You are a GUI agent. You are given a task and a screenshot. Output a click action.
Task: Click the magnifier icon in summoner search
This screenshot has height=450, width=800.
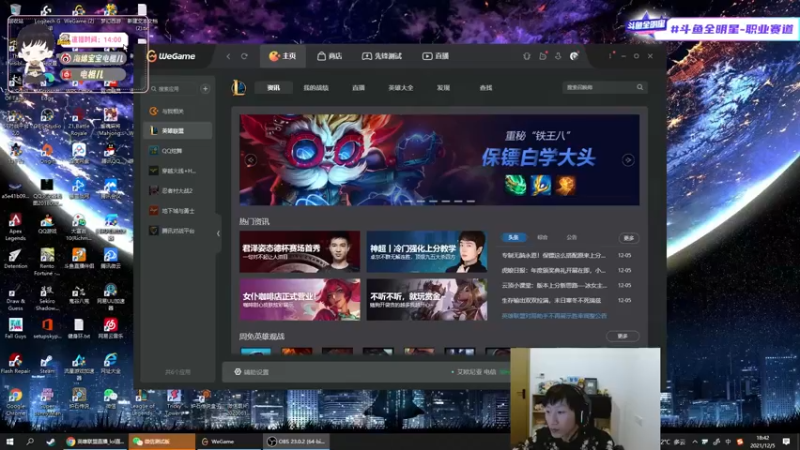640,87
